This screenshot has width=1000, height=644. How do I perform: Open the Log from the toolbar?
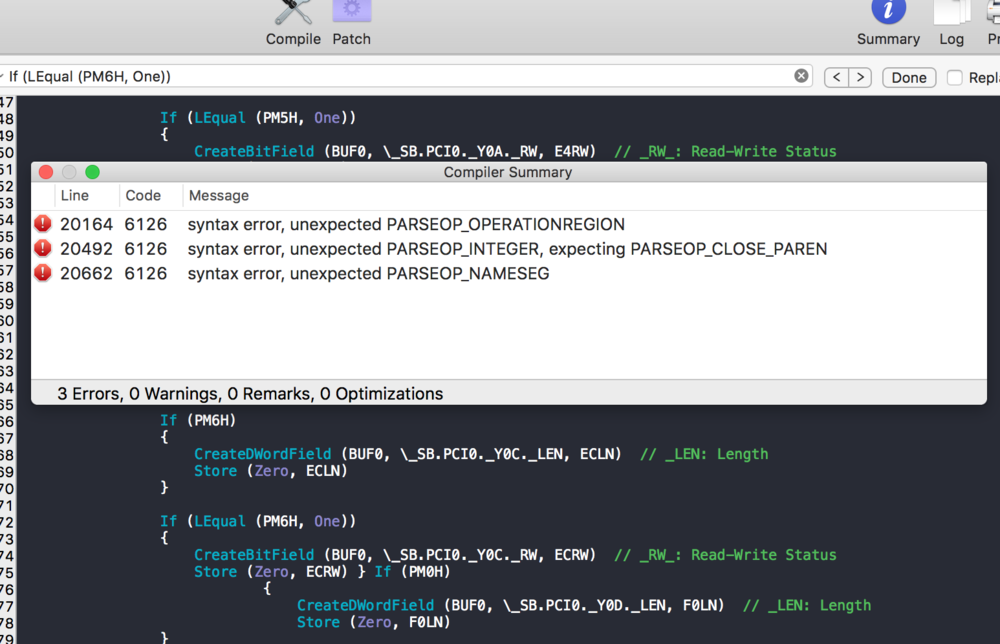coord(951,14)
